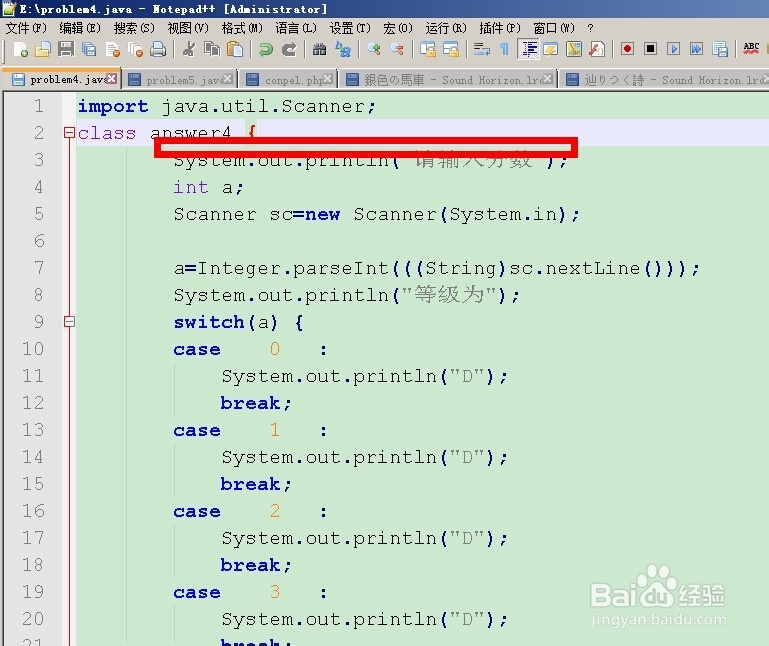Toggle the indent guide icon

click(528, 50)
